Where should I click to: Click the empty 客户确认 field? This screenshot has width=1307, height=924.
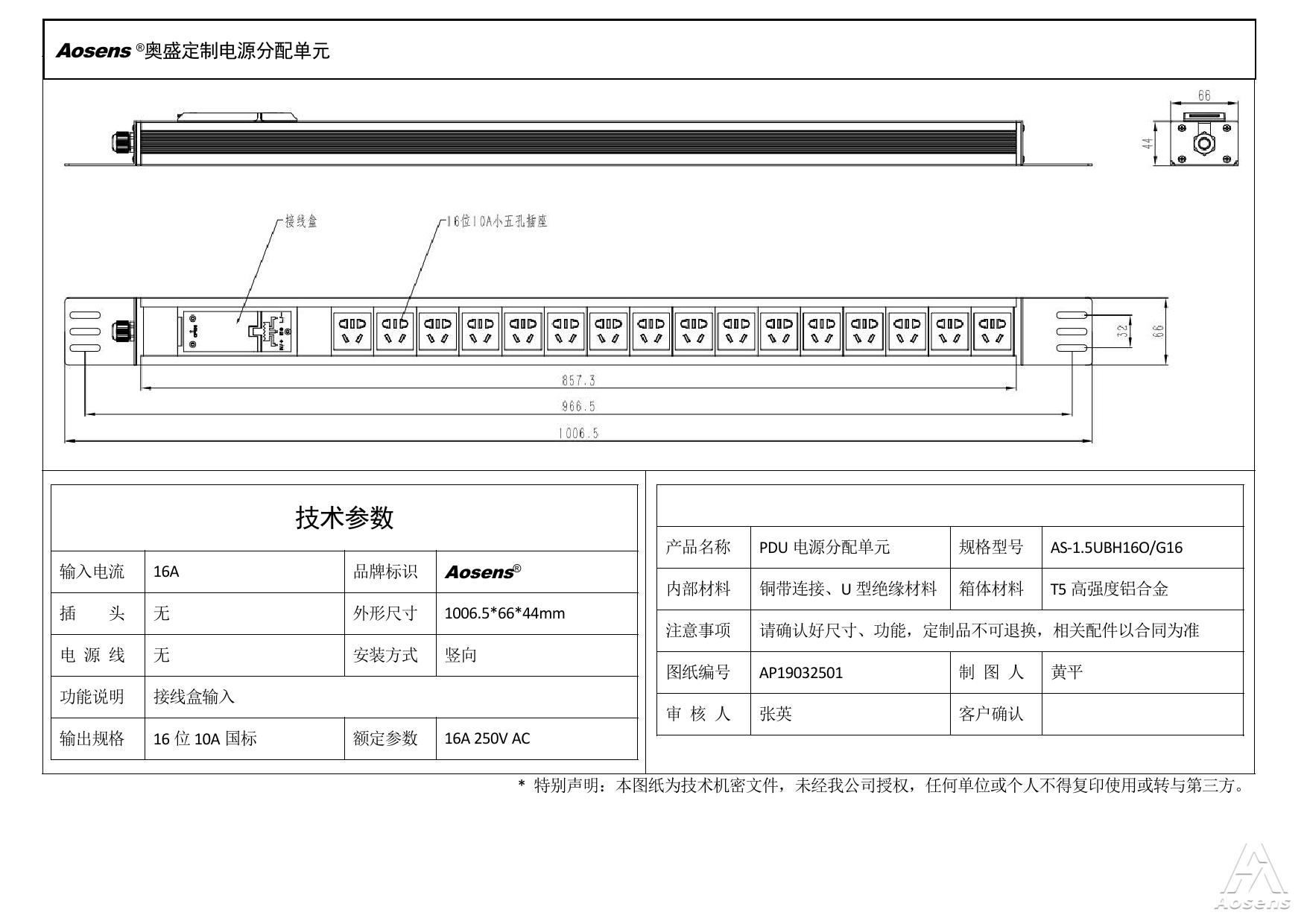pos(1142,714)
